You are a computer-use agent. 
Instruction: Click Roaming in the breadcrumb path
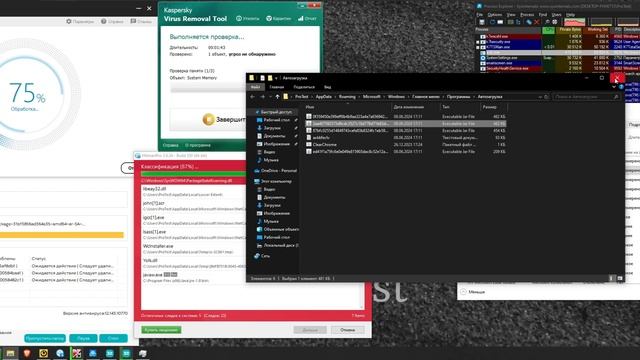pyautogui.click(x=347, y=97)
